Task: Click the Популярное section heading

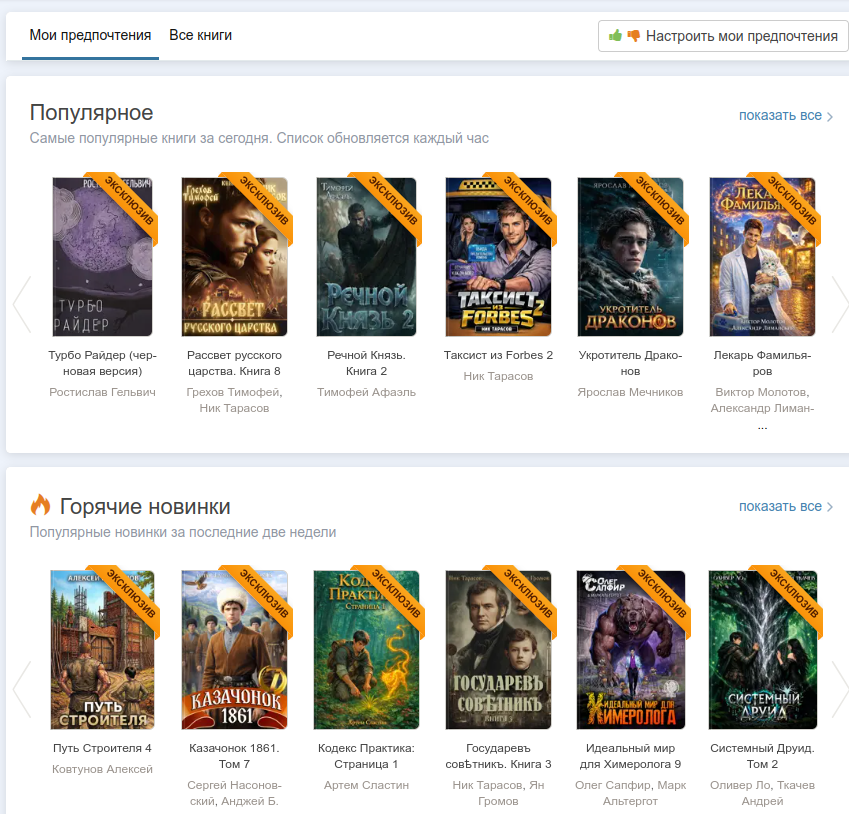Action: (92, 113)
